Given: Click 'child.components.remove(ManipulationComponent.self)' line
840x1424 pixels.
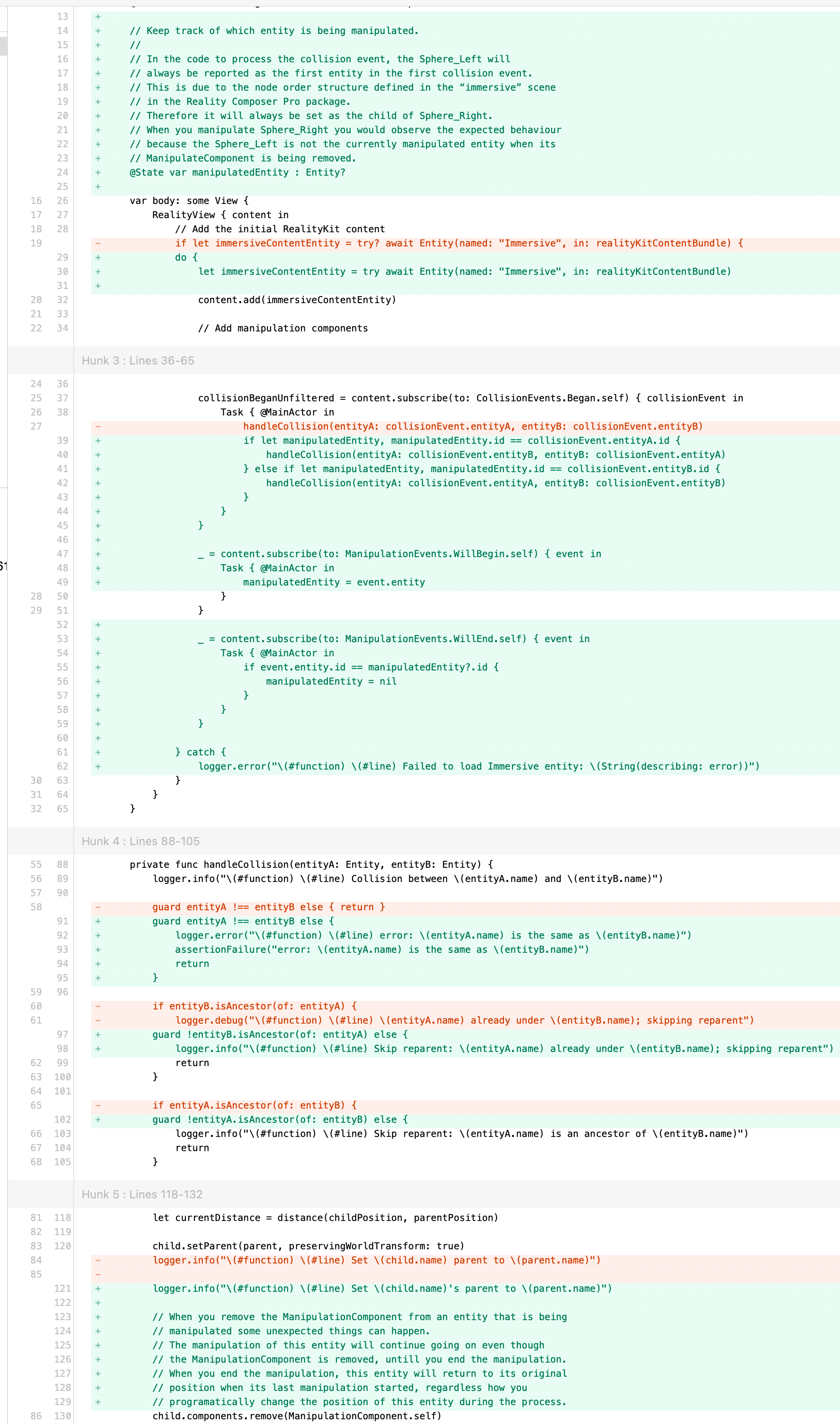Looking at the screenshot, I should tap(297, 1416).
